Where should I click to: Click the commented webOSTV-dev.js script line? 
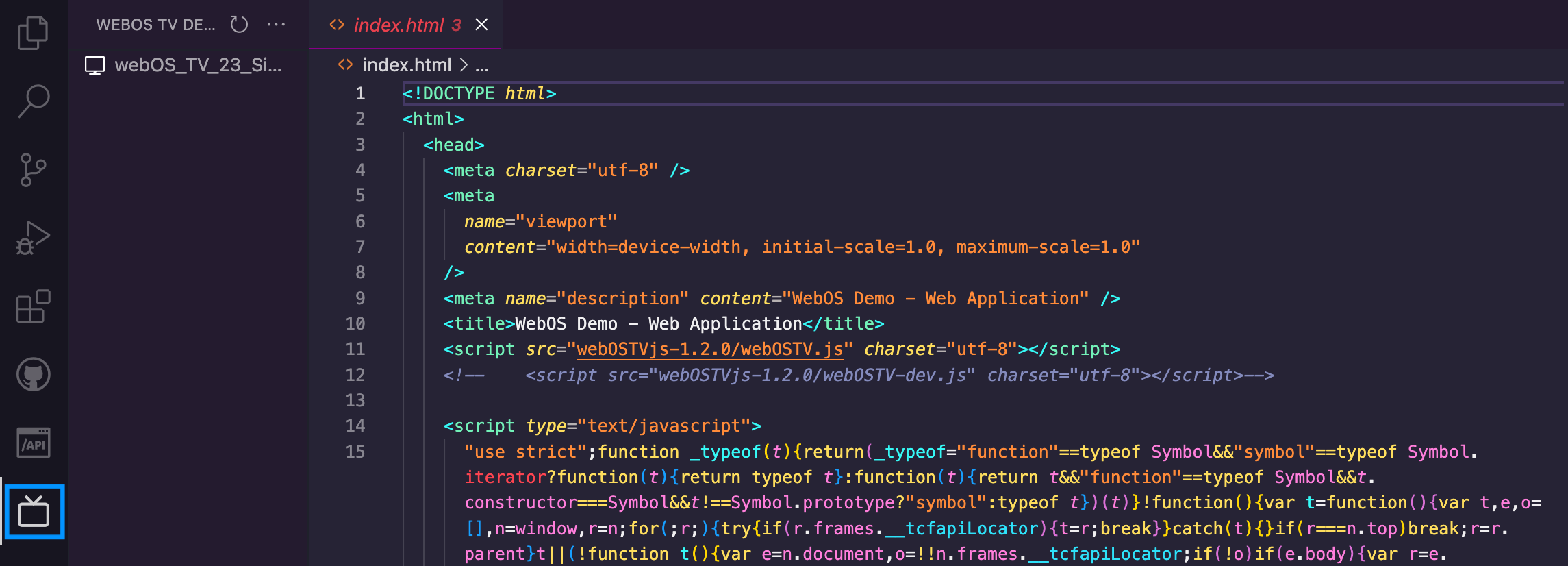[x=859, y=375]
